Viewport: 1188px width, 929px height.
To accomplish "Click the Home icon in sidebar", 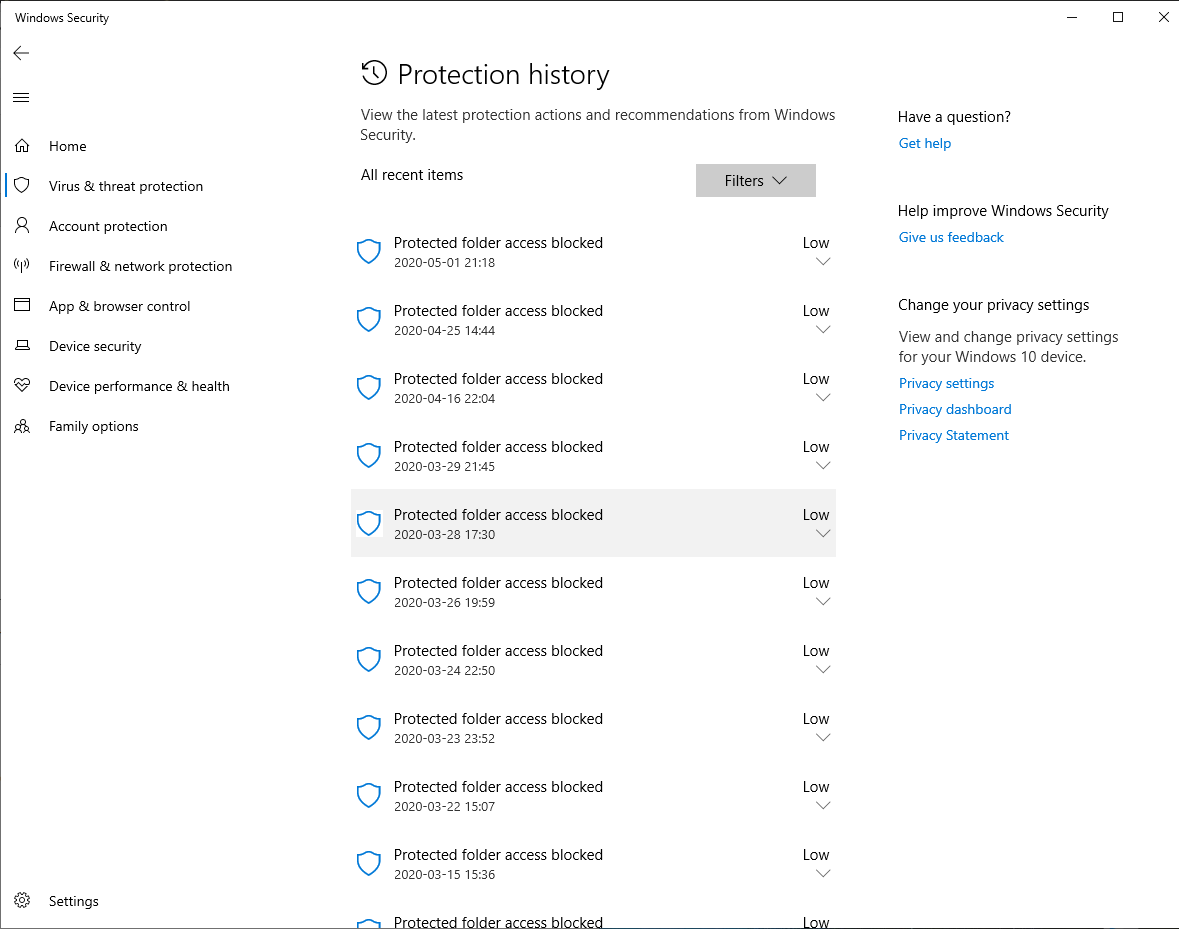I will click(22, 146).
